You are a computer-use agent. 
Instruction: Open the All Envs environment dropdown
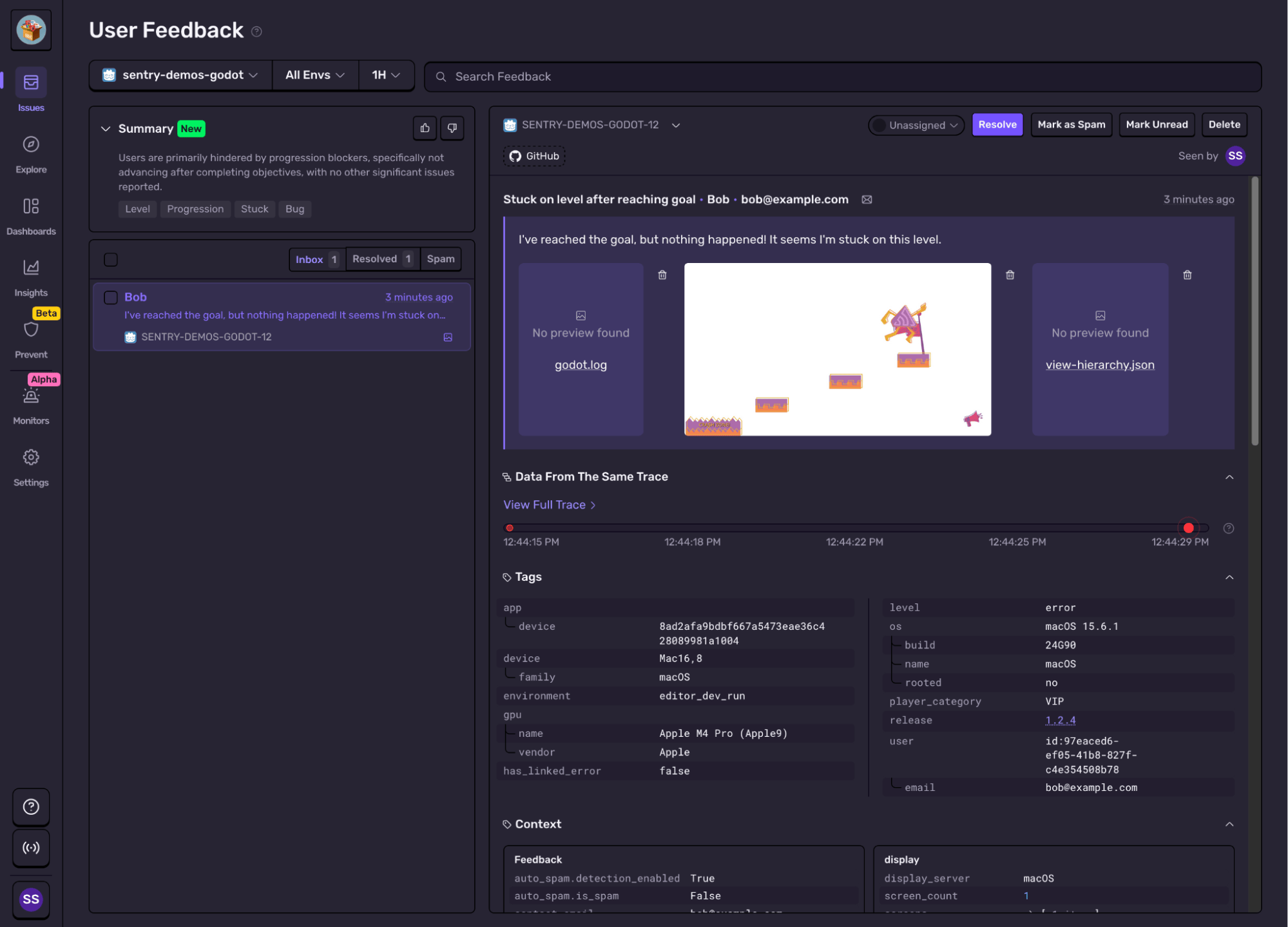click(x=314, y=75)
